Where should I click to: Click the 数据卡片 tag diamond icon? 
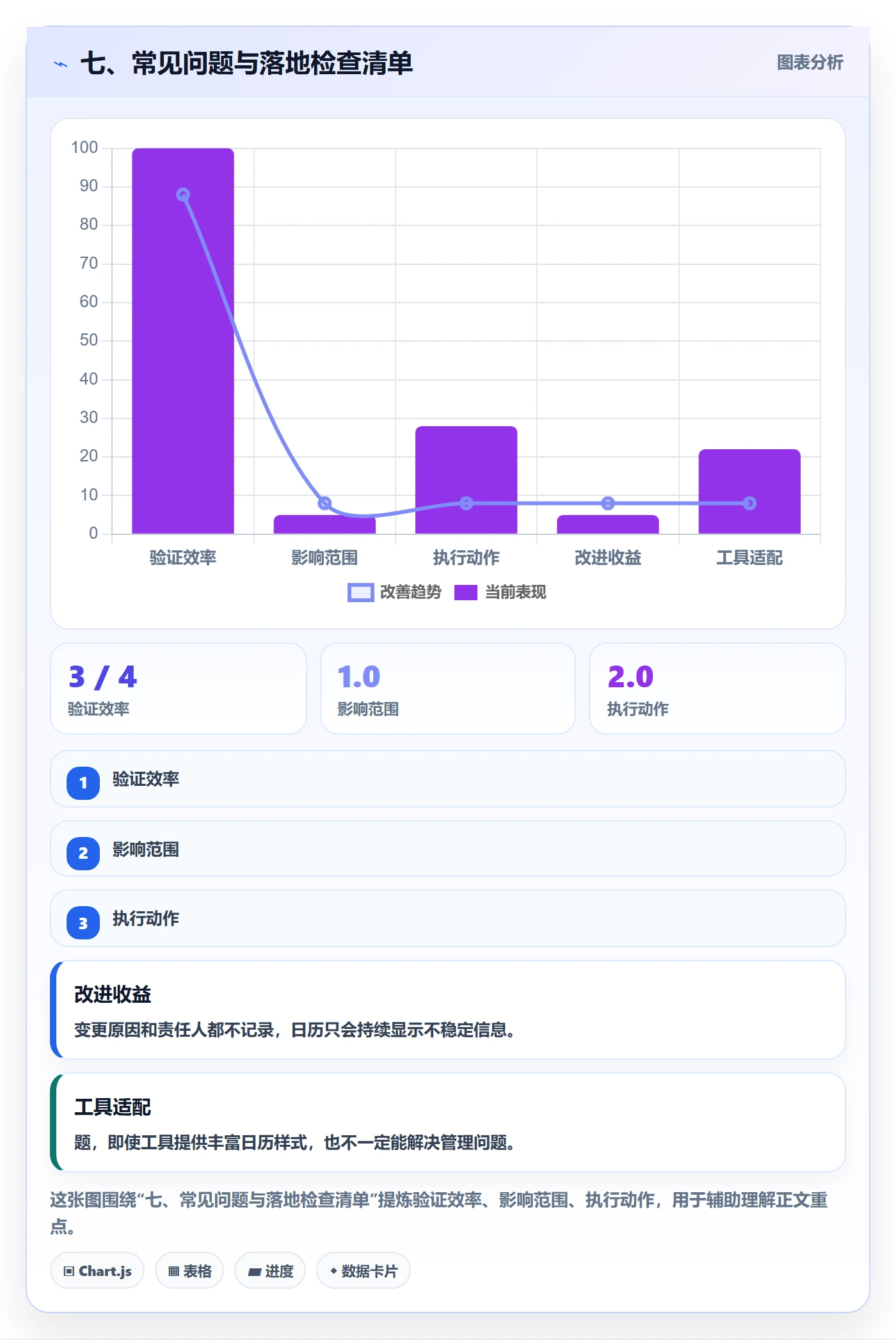click(333, 1271)
